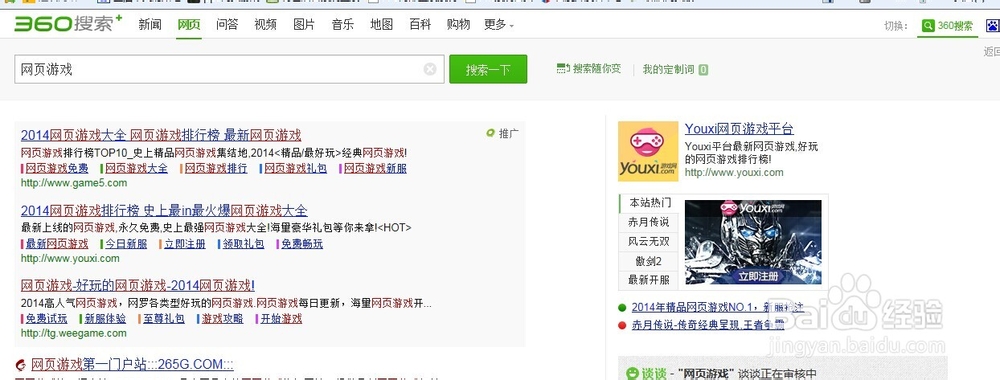1000x380 pixels.
Task: Select 360搜索 engine switch tab
Action: (x=948, y=26)
